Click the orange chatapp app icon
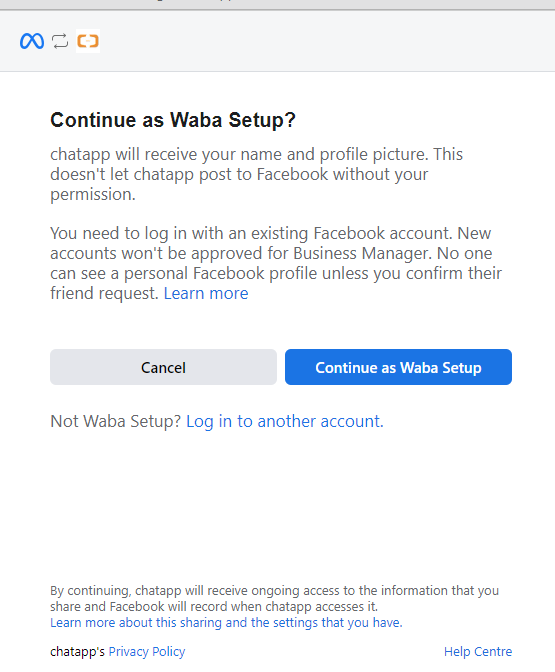555x672 pixels. (88, 41)
